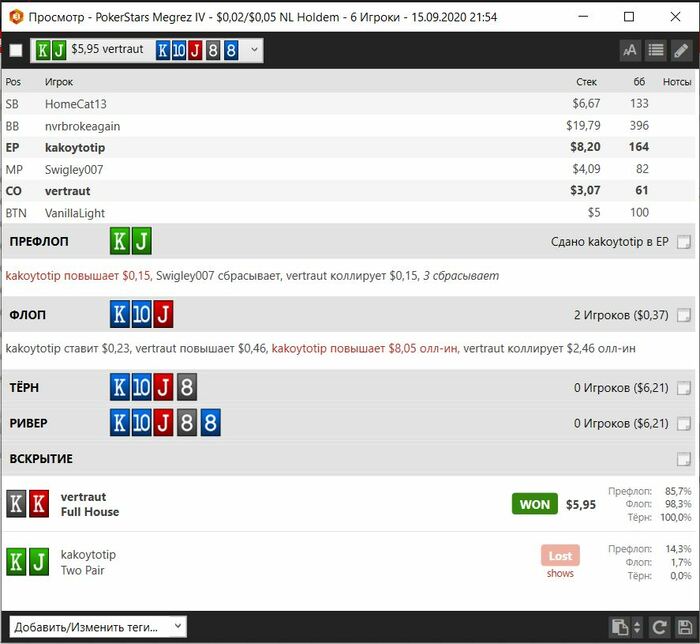Click the font size toggle icon

coord(630,50)
